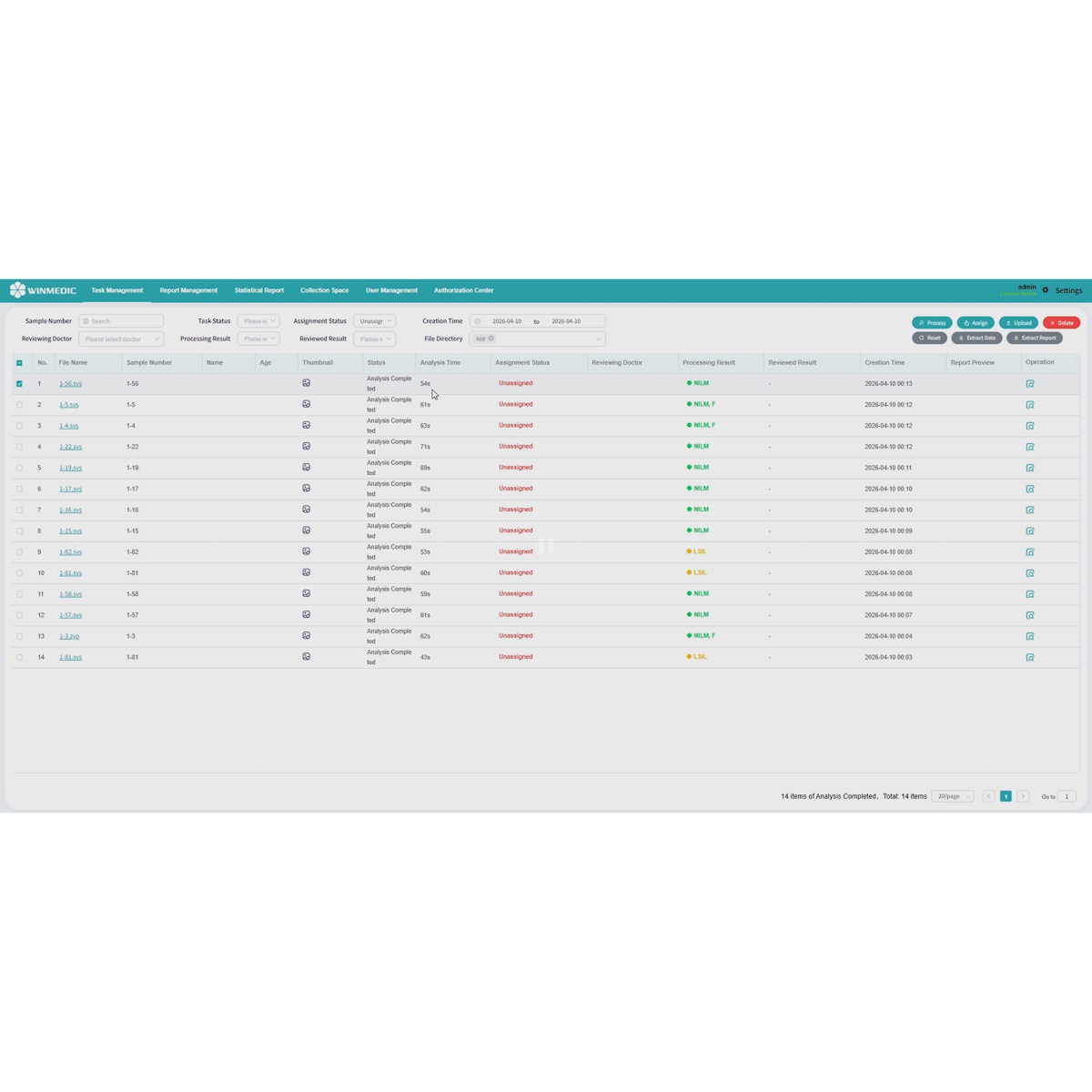This screenshot has width=1092, height=1092.
Task: Click operation view icon for 1-4.svs row
Action: (x=1030, y=426)
